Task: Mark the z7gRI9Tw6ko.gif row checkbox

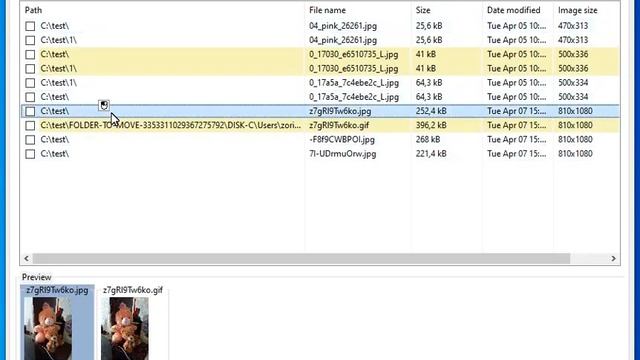Action: (x=30, y=126)
